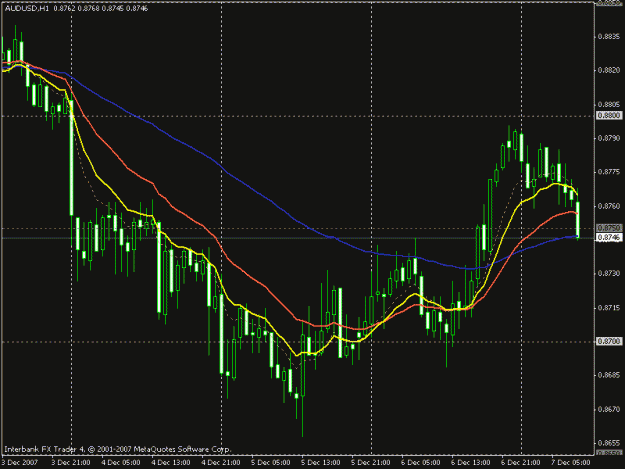Select the 0.8760 price axis label
The image size is (625, 469).
pyautogui.click(x=609, y=206)
